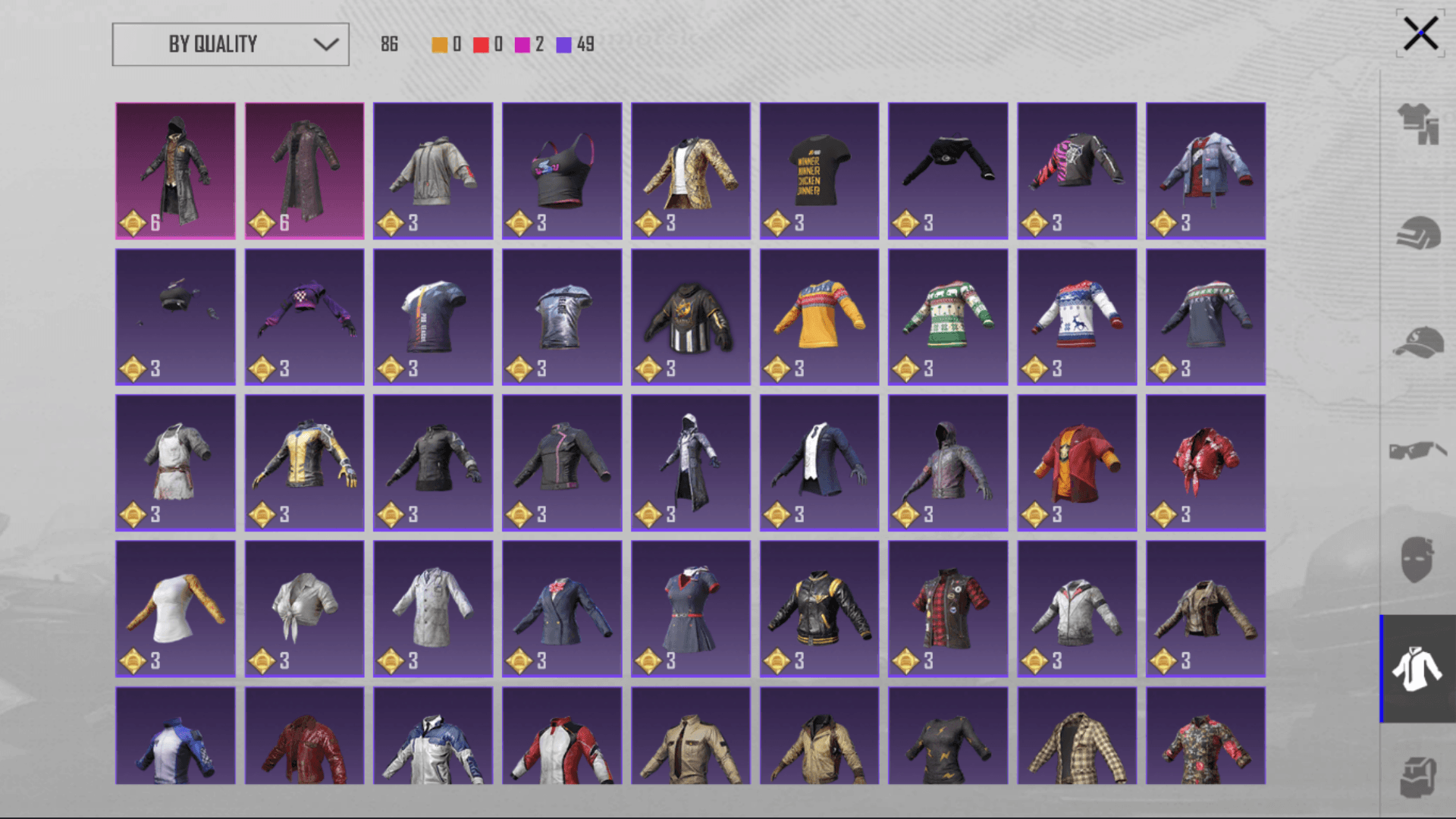Select the hooded black trench coat item
Viewport: 1456px width, 819px height.
click(x=175, y=171)
